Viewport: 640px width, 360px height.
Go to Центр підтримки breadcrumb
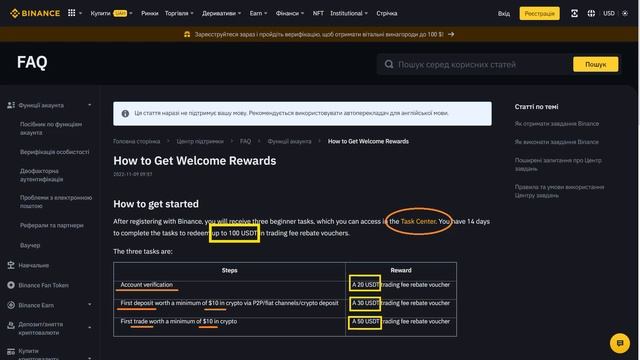point(200,141)
